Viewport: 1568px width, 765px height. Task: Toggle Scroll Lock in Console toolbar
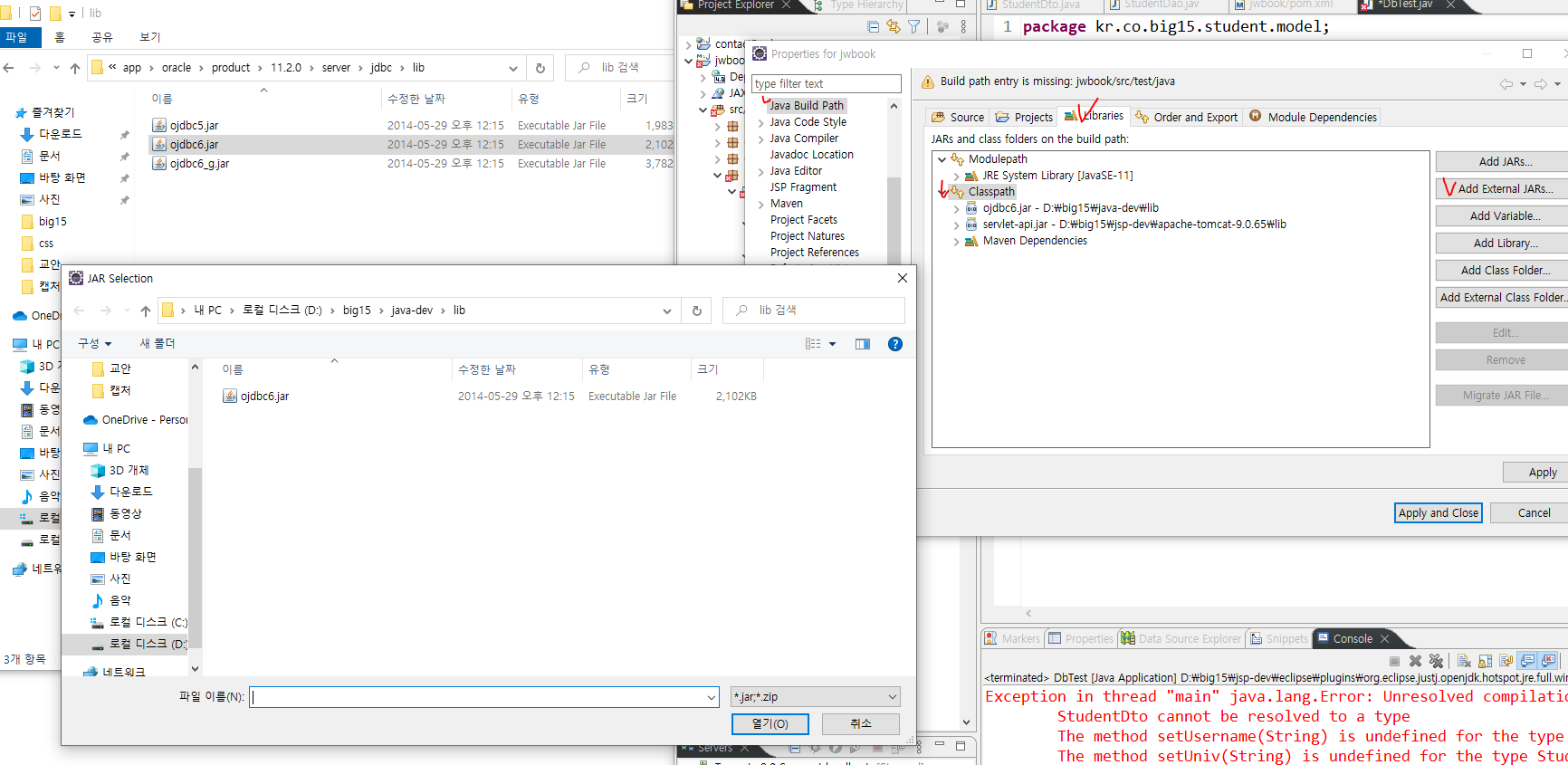point(1486,661)
